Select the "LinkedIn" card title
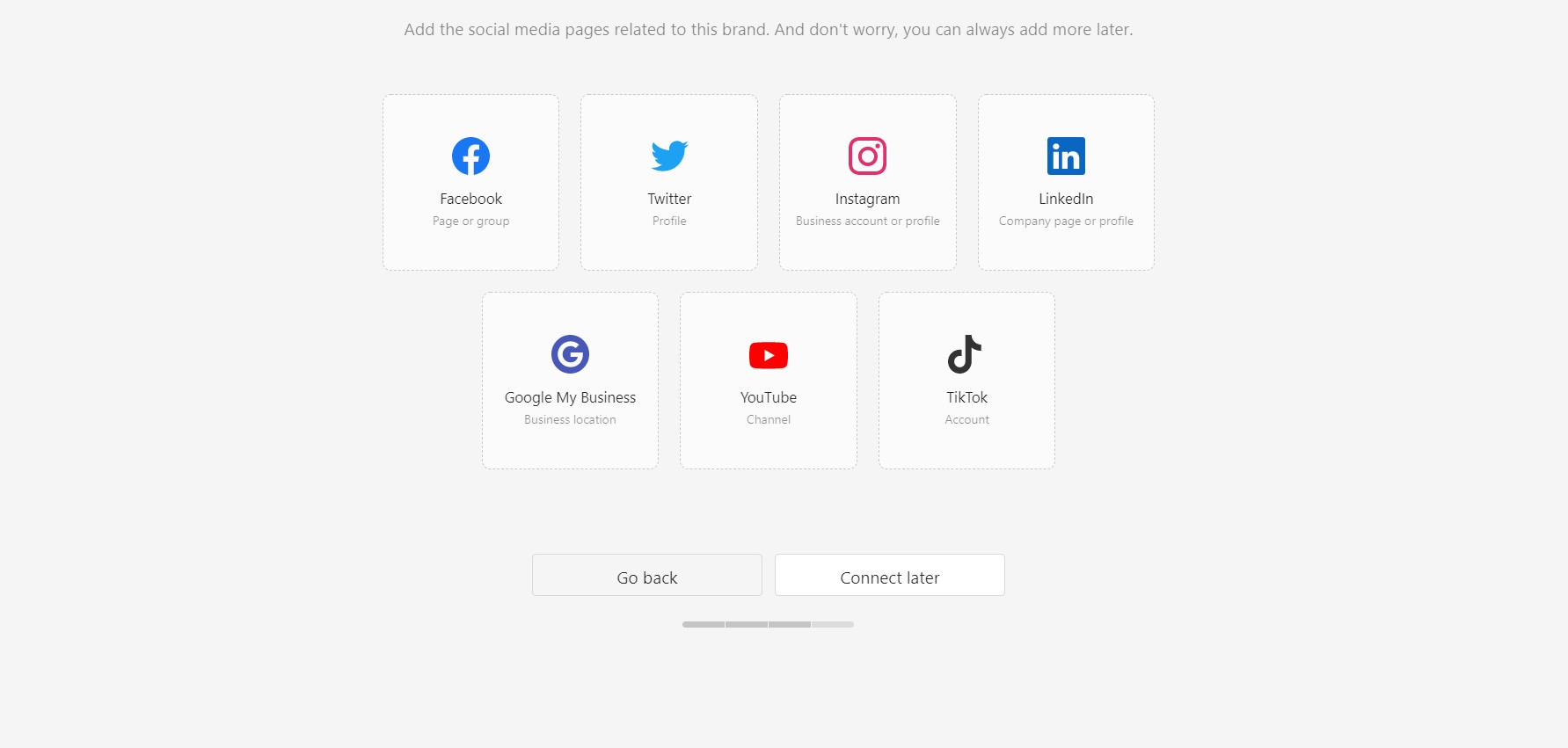This screenshot has height=748, width=1568. click(1066, 199)
